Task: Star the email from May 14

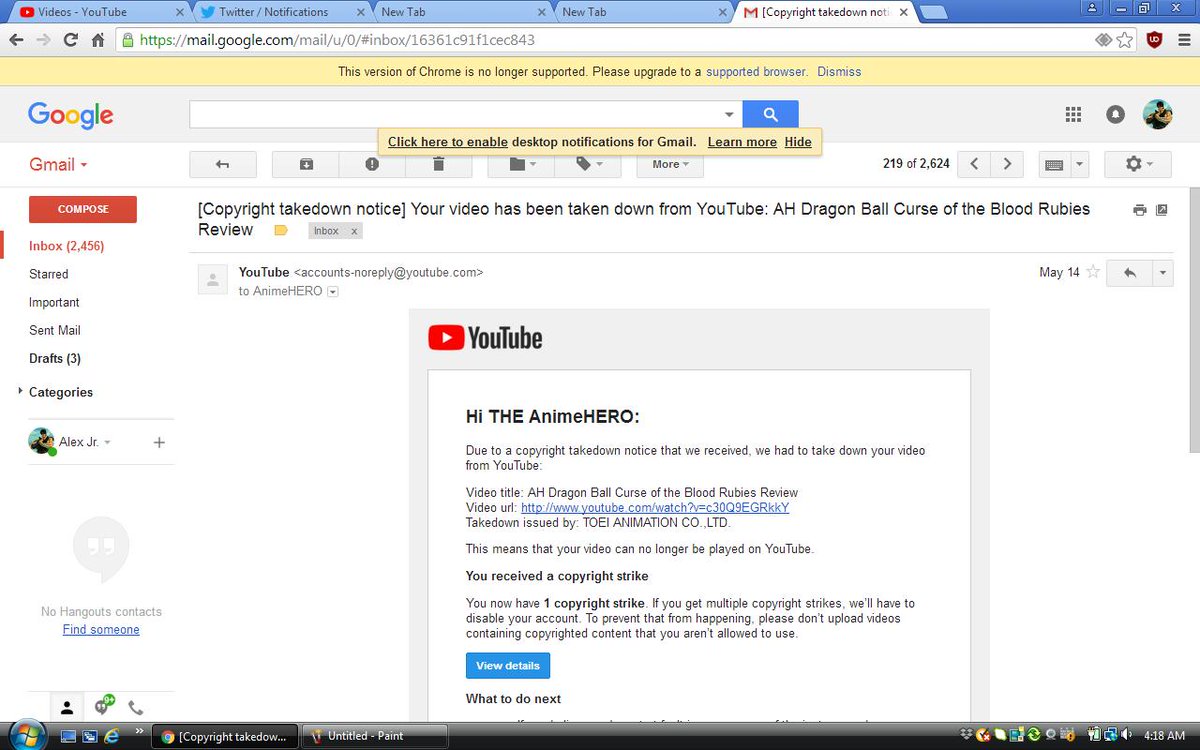Action: tap(1093, 272)
